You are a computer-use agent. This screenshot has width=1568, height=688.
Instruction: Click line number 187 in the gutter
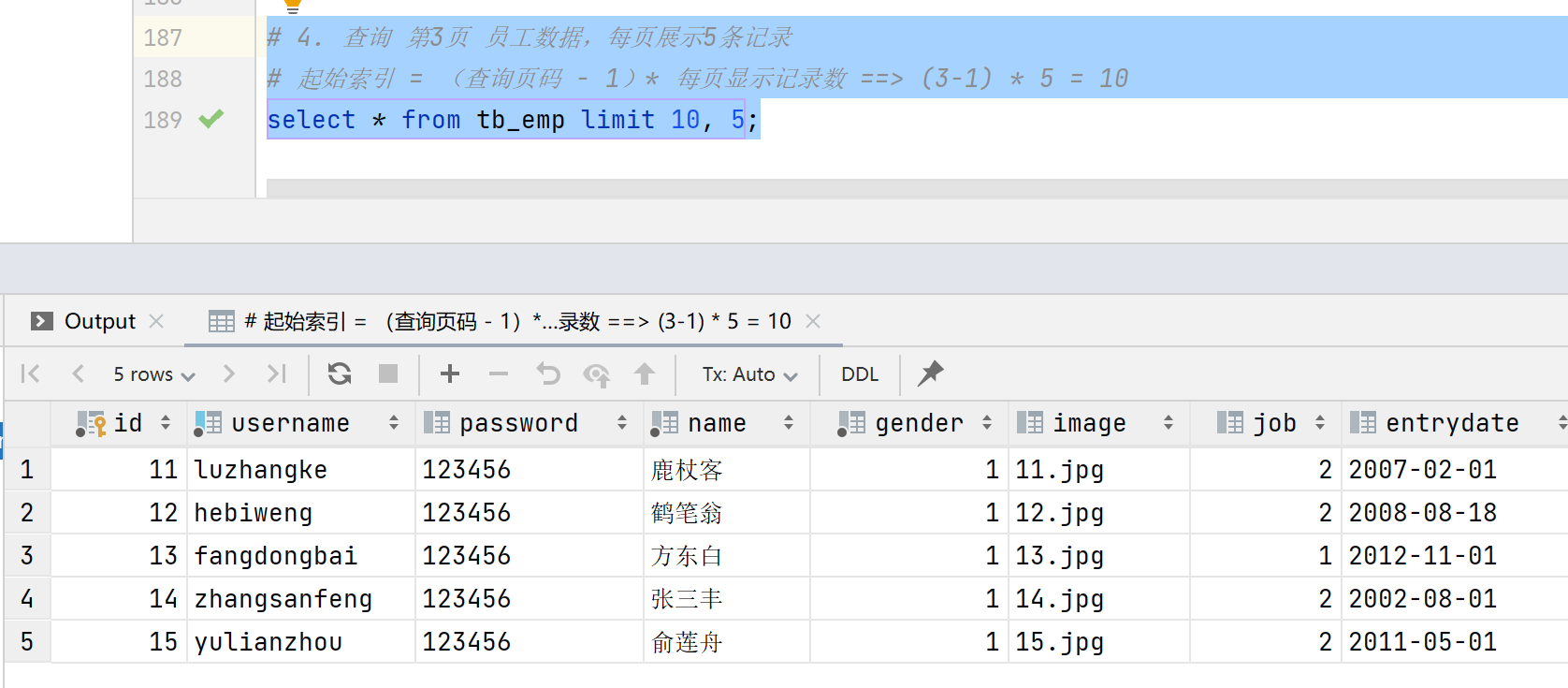pos(163,37)
